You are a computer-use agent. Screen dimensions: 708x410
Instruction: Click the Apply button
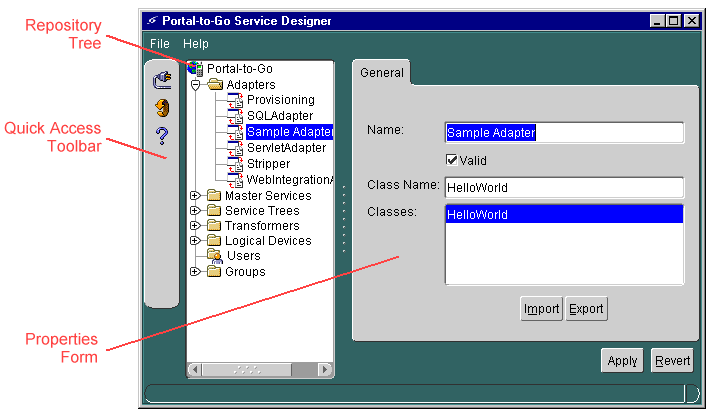click(x=622, y=360)
